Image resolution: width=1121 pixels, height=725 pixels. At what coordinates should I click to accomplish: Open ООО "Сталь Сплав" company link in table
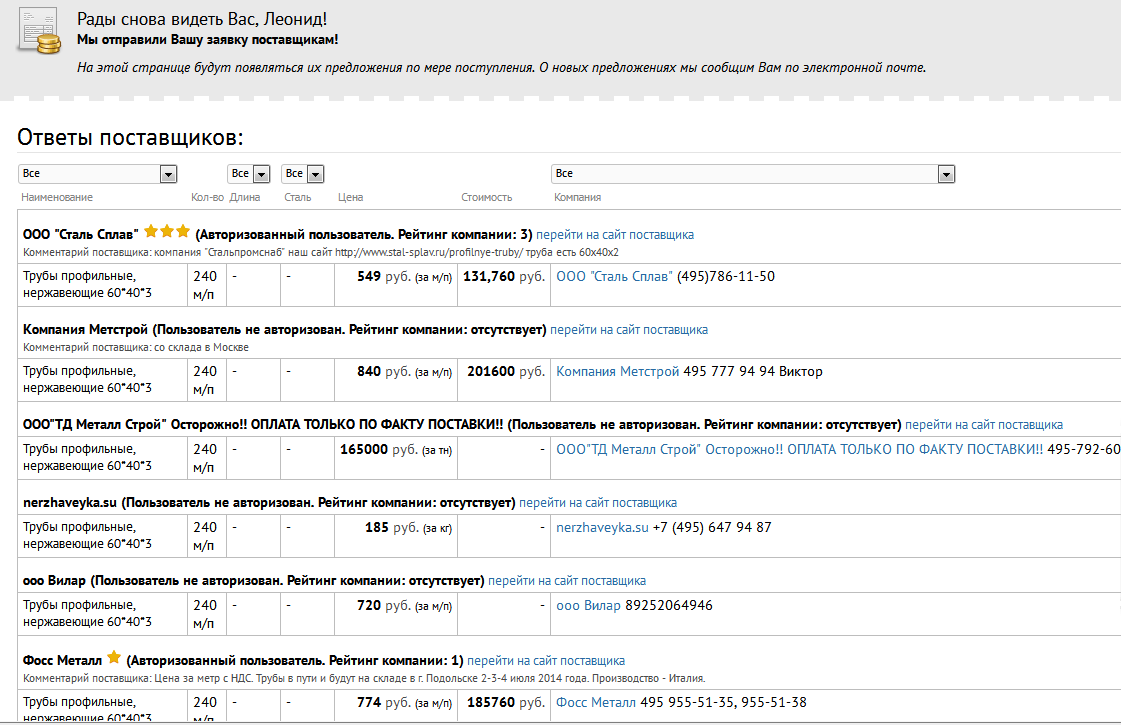(x=614, y=277)
